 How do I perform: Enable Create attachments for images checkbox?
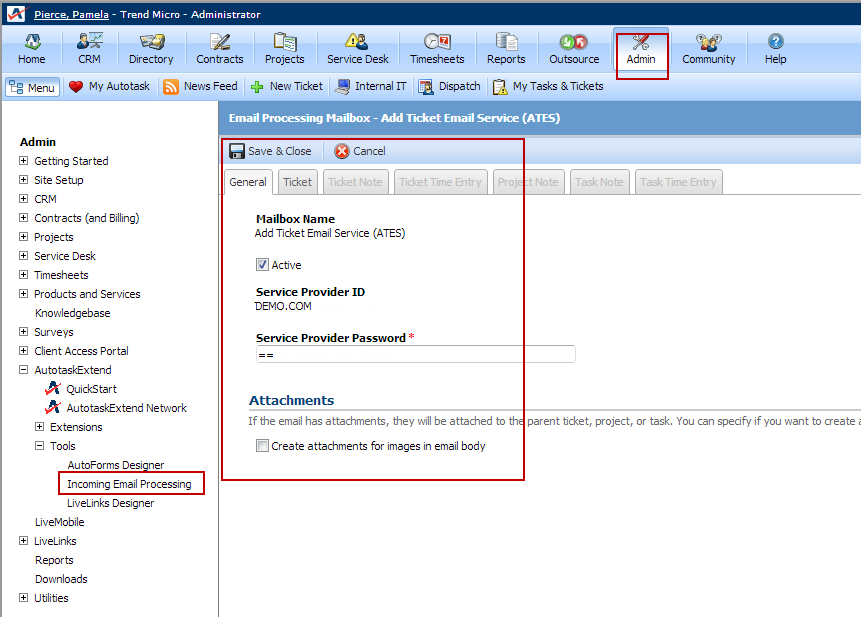click(262, 446)
